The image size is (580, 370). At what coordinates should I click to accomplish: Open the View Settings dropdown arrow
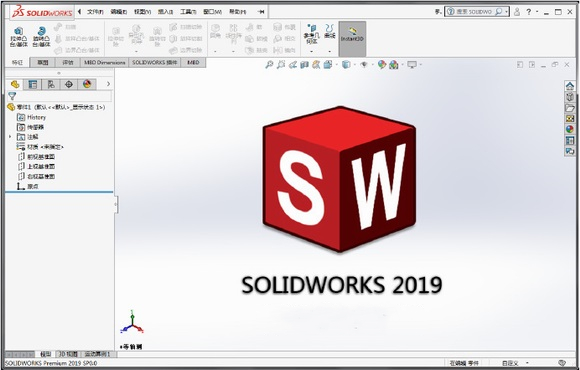(421, 65)
